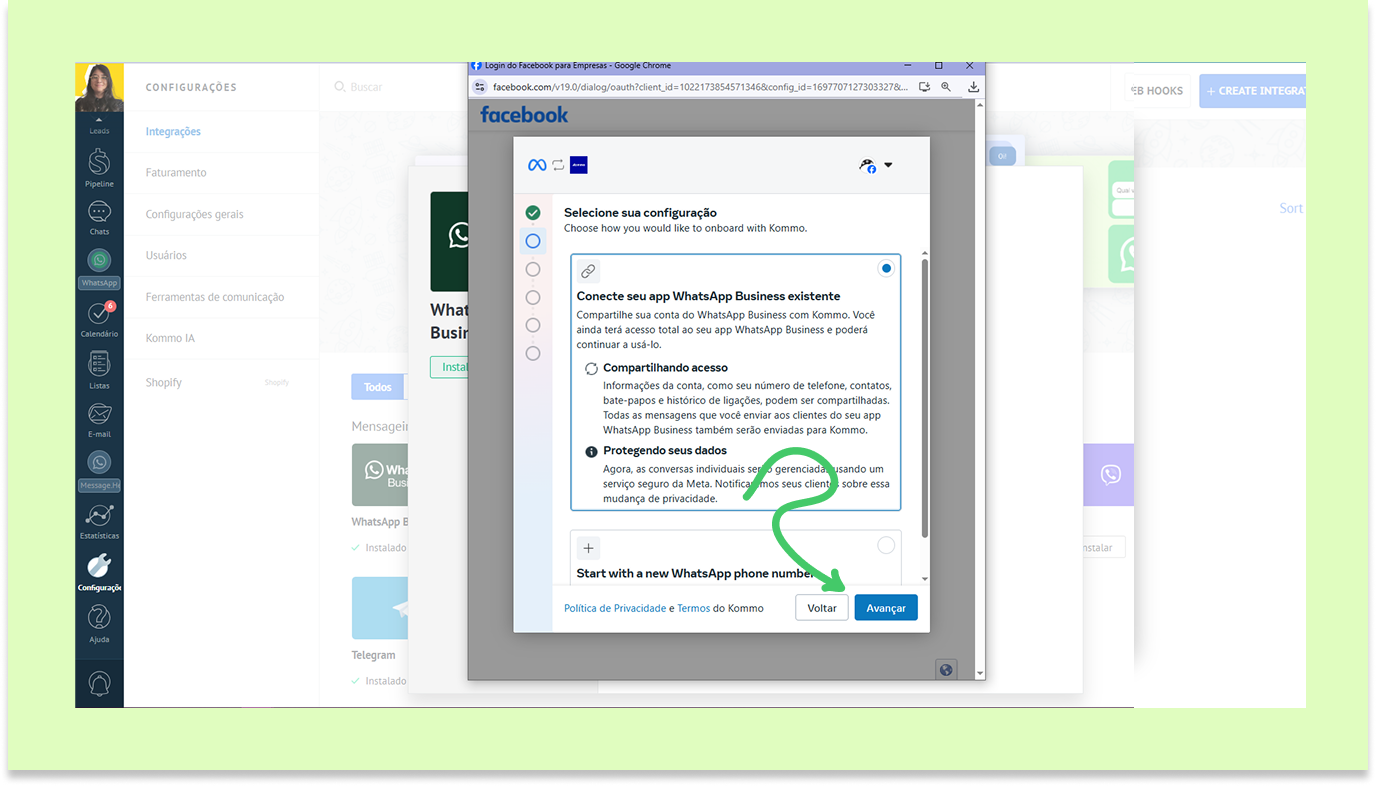Click the popup page scrollbar down arrow
The height and width of the screenshot is (786, 1376).
[x=980, y=674]
